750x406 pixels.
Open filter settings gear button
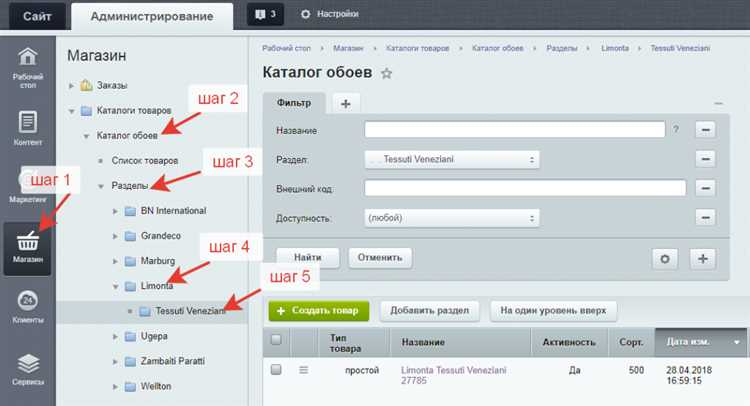pyautogui.click(x=665, y=259)
